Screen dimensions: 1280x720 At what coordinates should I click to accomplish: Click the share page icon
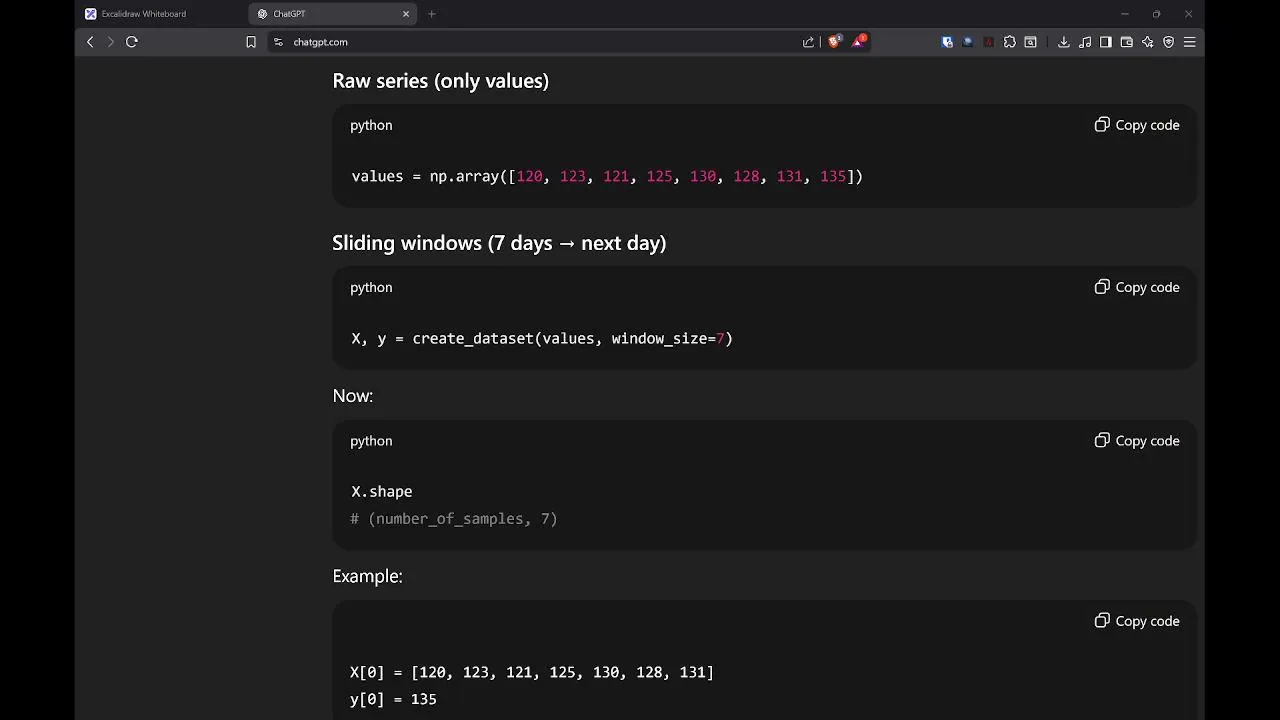[x=808, y=42]
